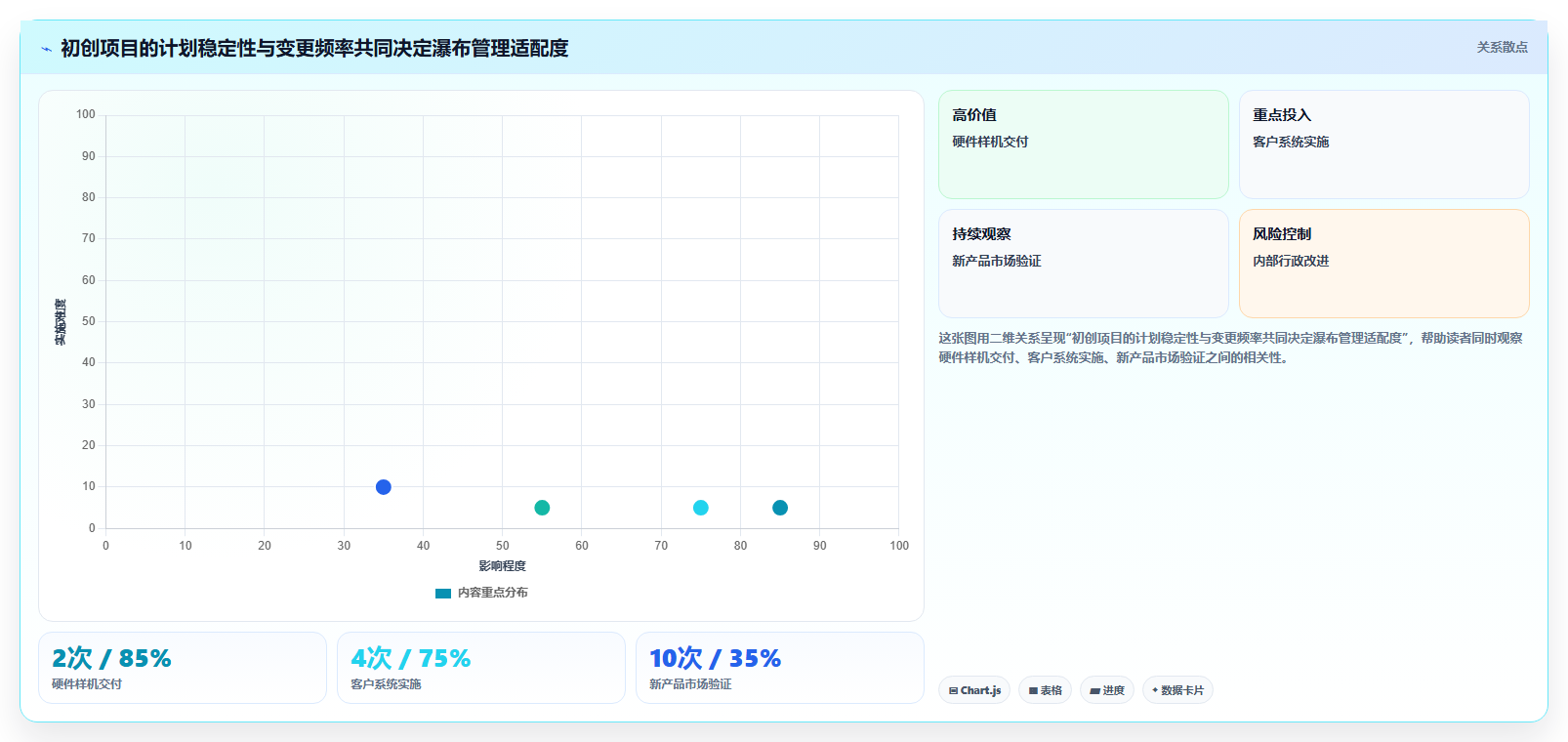Click the 实施难度 y-axis title
Image resolution: width=1568 pixels, height=742 pixels.
61,322
